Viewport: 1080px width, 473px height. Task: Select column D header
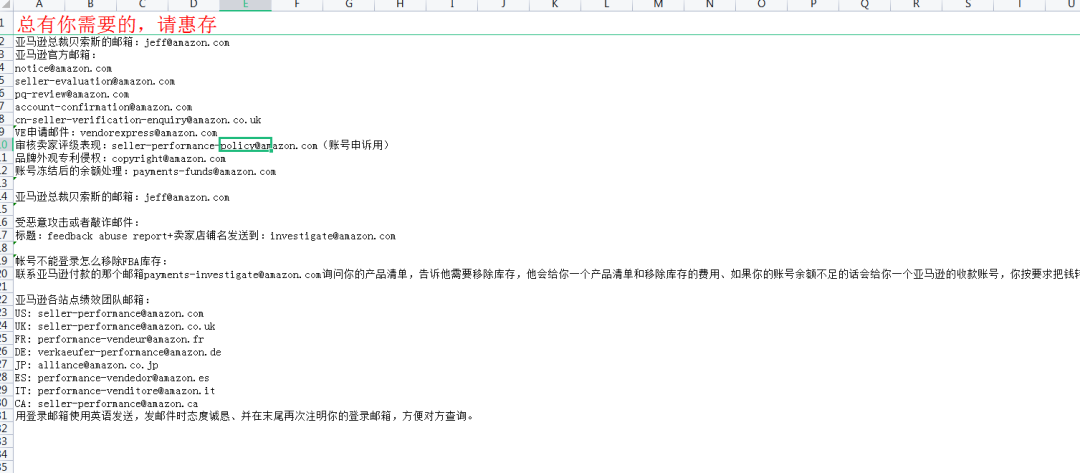tap(194, 6)
